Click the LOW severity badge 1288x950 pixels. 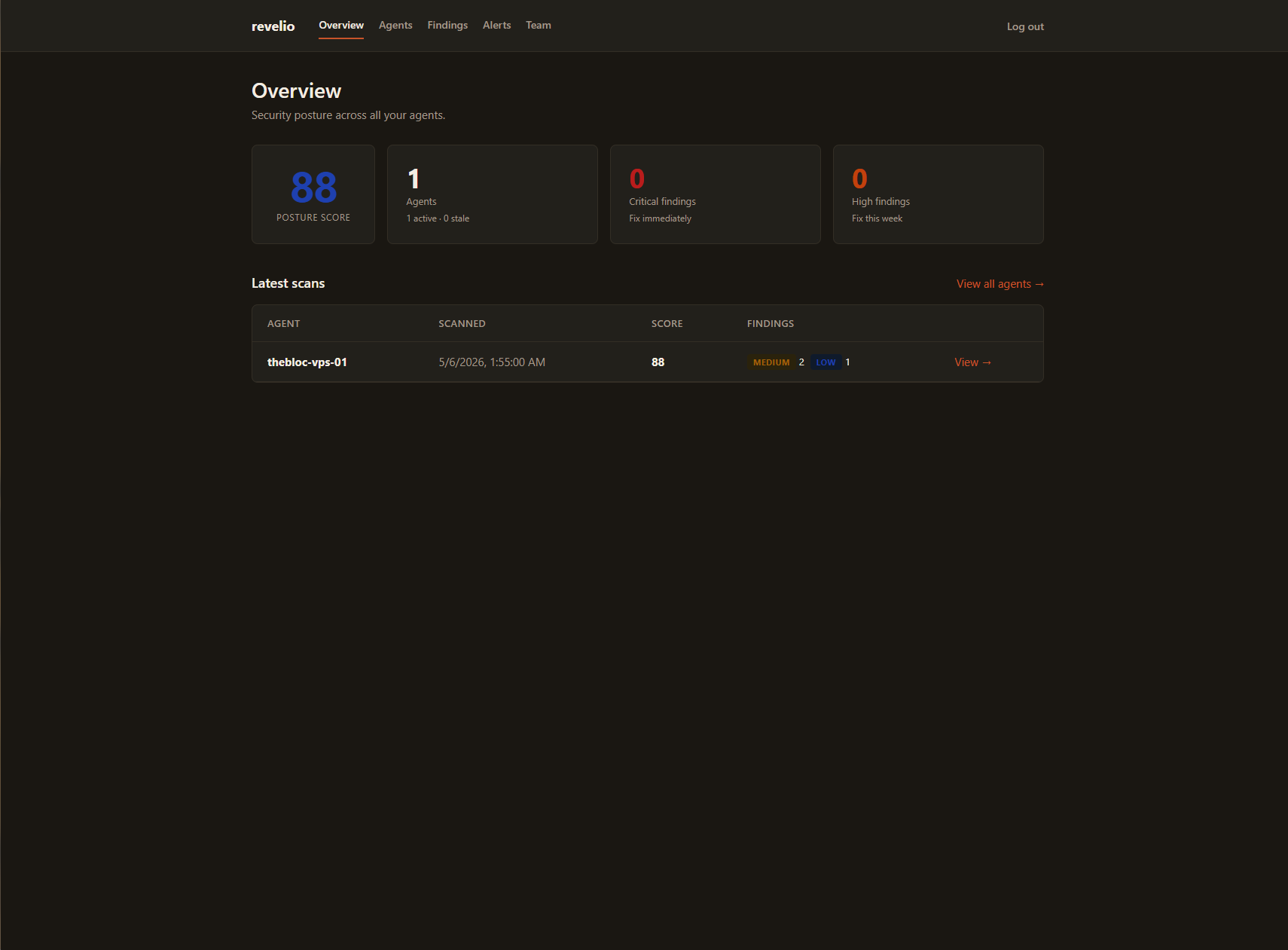pos(826,362)
